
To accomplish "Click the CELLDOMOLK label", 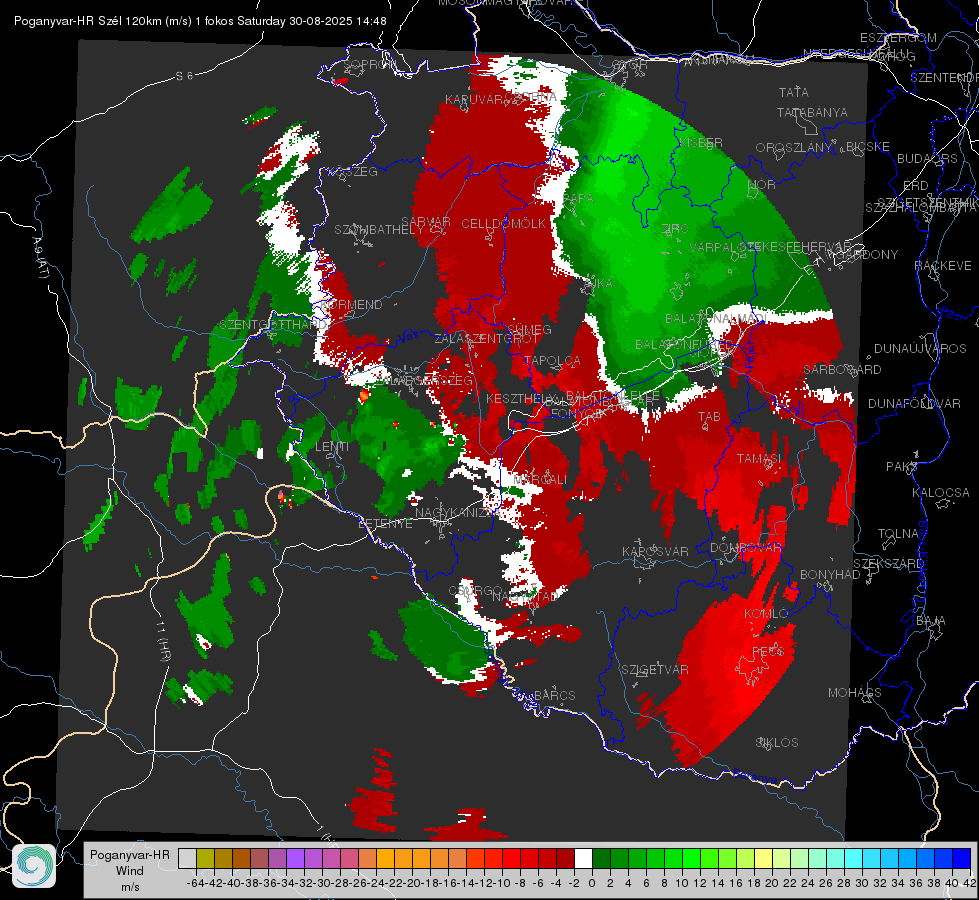I will 503,224.
